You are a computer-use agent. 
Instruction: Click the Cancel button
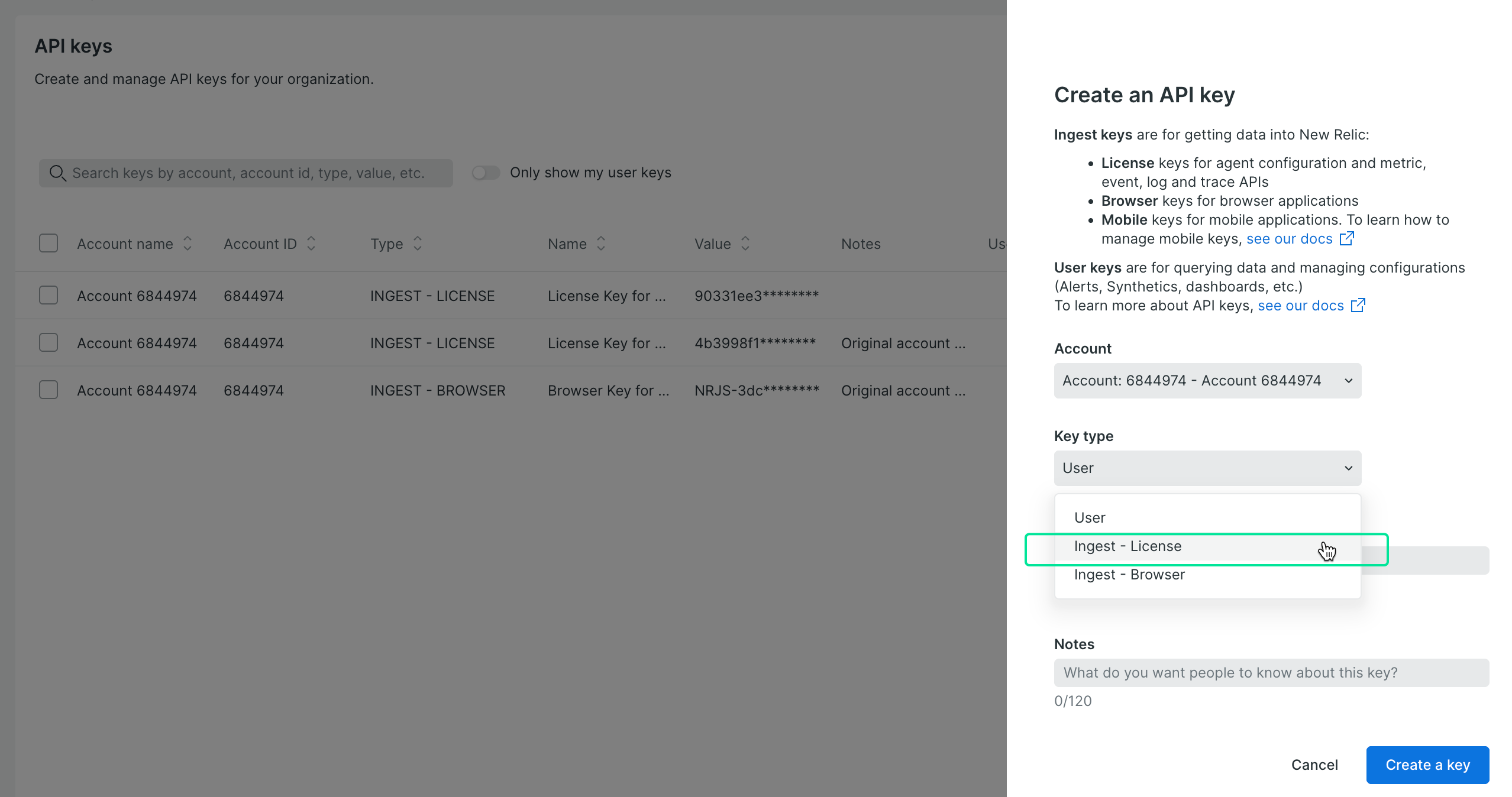pos(1314,764)
